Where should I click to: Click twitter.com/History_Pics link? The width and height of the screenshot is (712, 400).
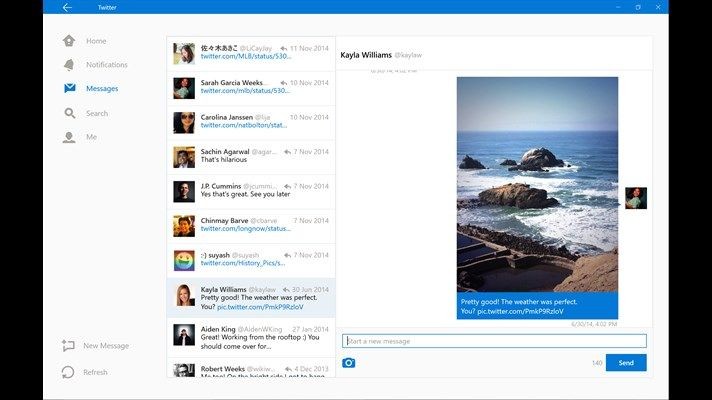point(243,263)
